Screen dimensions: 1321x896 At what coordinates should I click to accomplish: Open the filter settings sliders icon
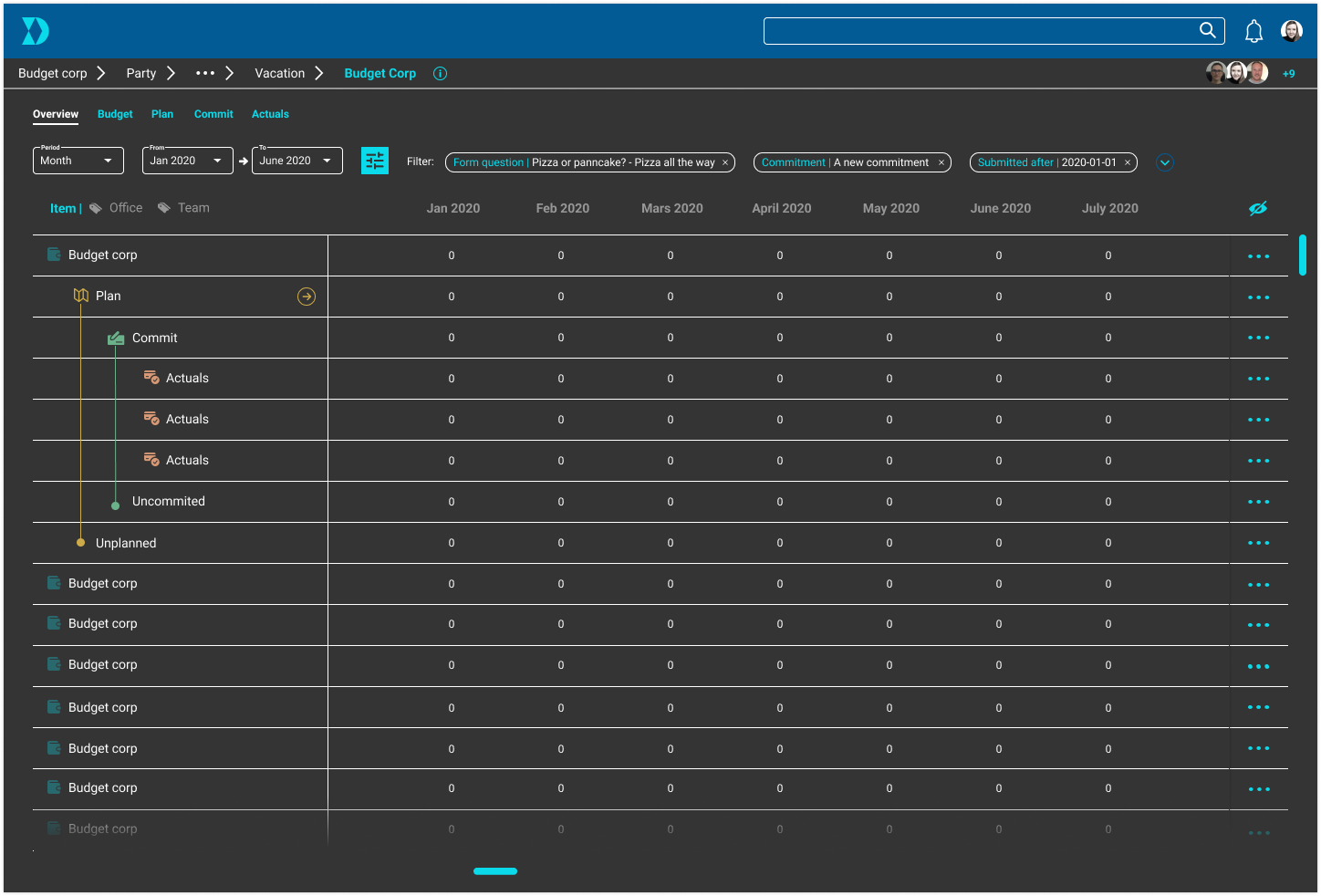coord(374,160)
